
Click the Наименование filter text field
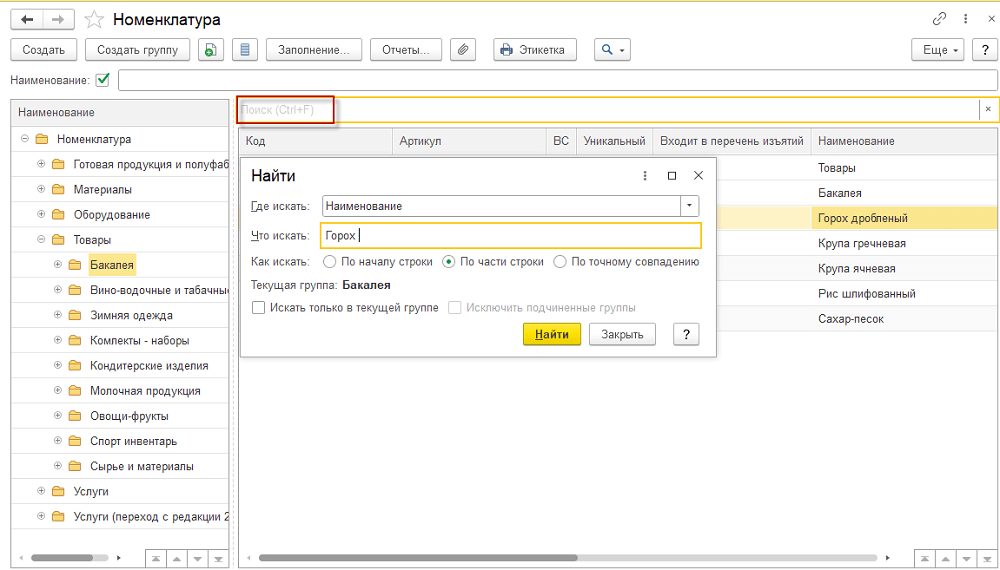tap(557, 80)
